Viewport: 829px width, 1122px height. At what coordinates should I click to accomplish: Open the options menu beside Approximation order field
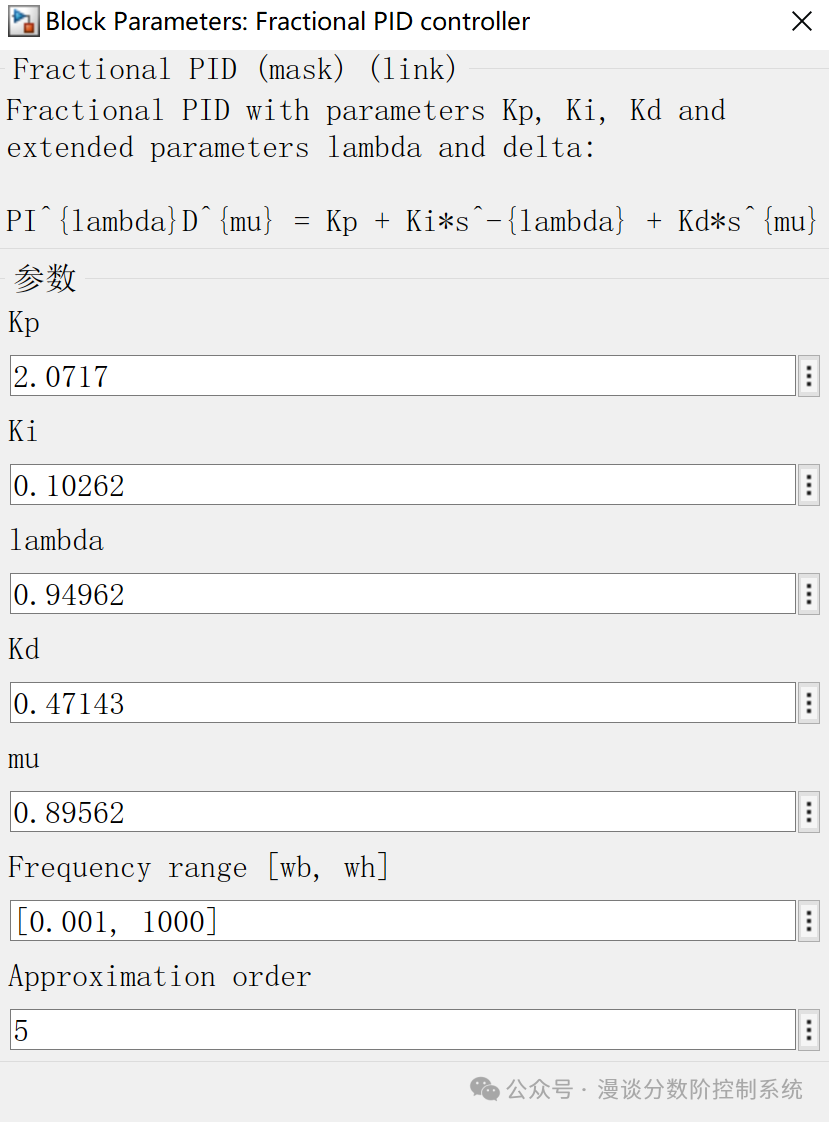click(x=808, y=1030)
